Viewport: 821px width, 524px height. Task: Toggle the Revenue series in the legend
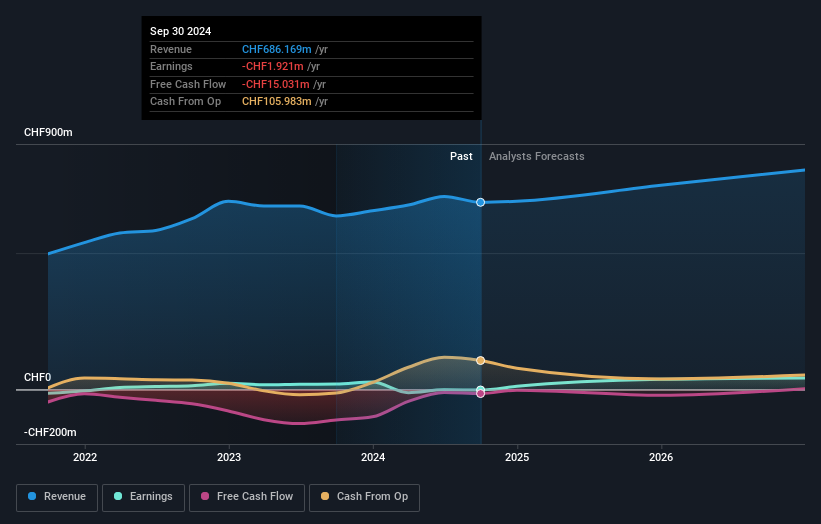coord(57,497)
